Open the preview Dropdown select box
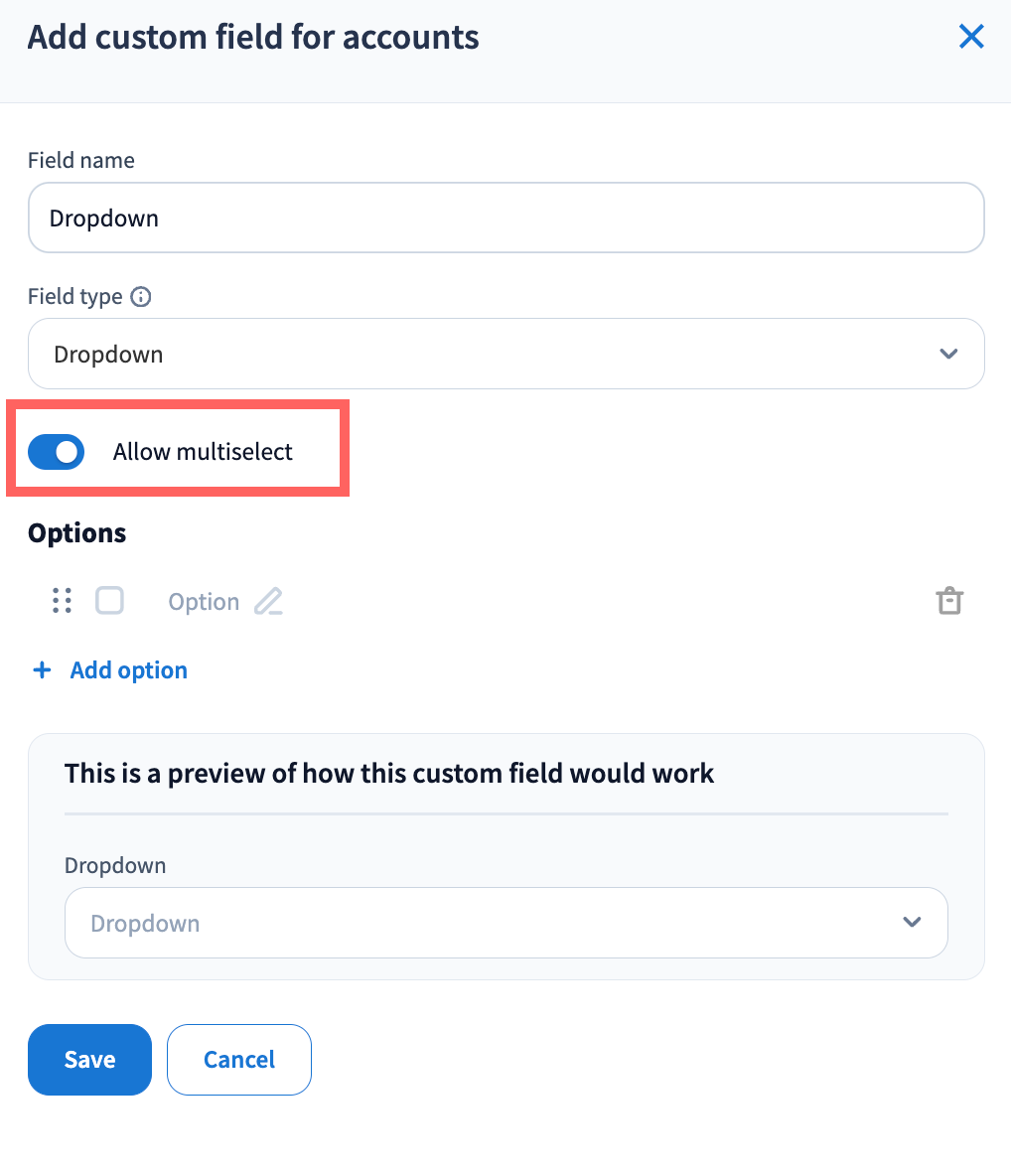Image resolution: width=1011 pixels, height=1176 pixels. coord(487,923)
